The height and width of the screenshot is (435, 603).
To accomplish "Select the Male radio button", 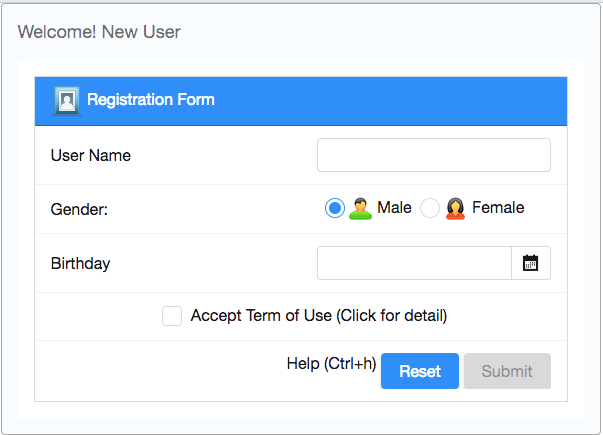I will point(335,208).
